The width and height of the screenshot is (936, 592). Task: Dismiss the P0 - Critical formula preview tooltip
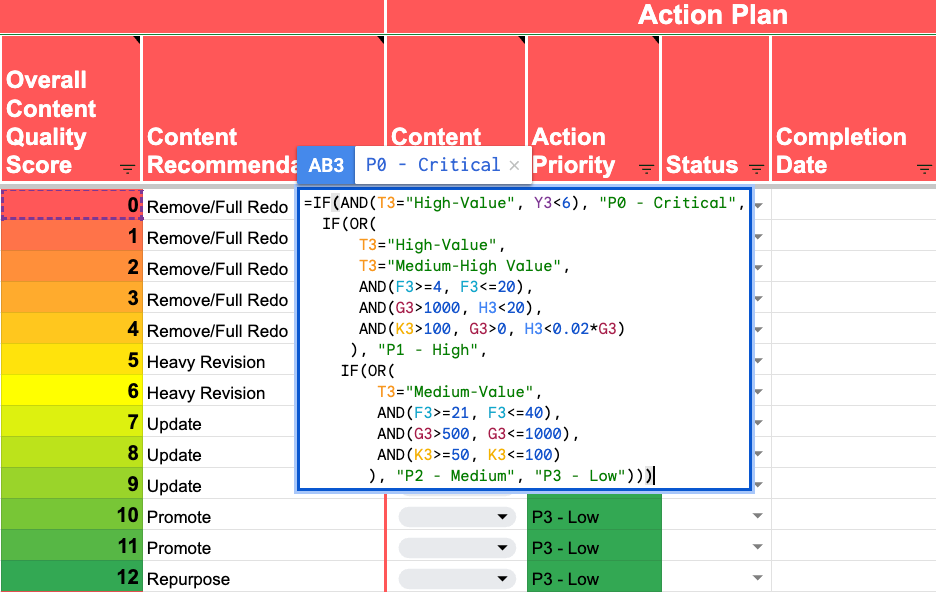click(x=515, y=166)
